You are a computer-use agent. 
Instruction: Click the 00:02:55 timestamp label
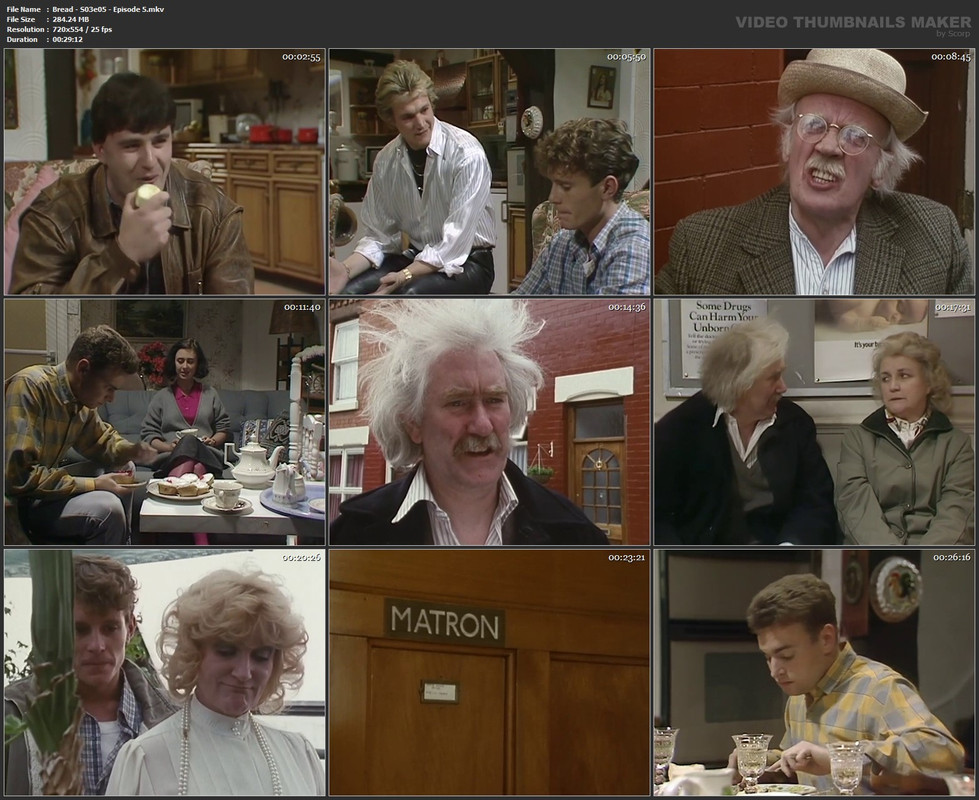(301, 57)
